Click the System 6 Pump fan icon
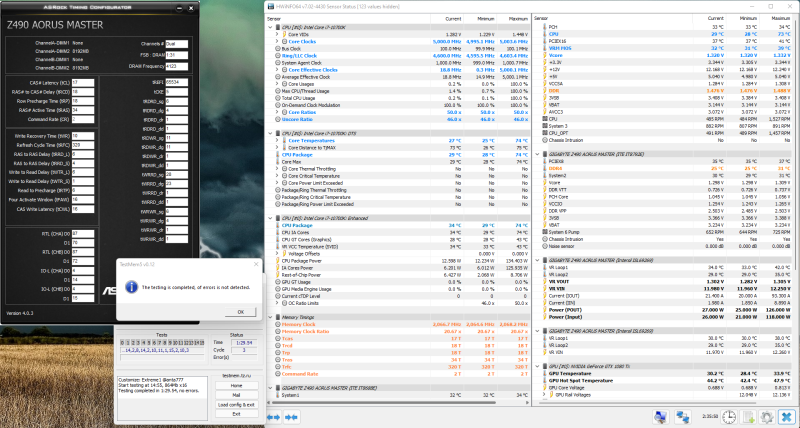 545,232
